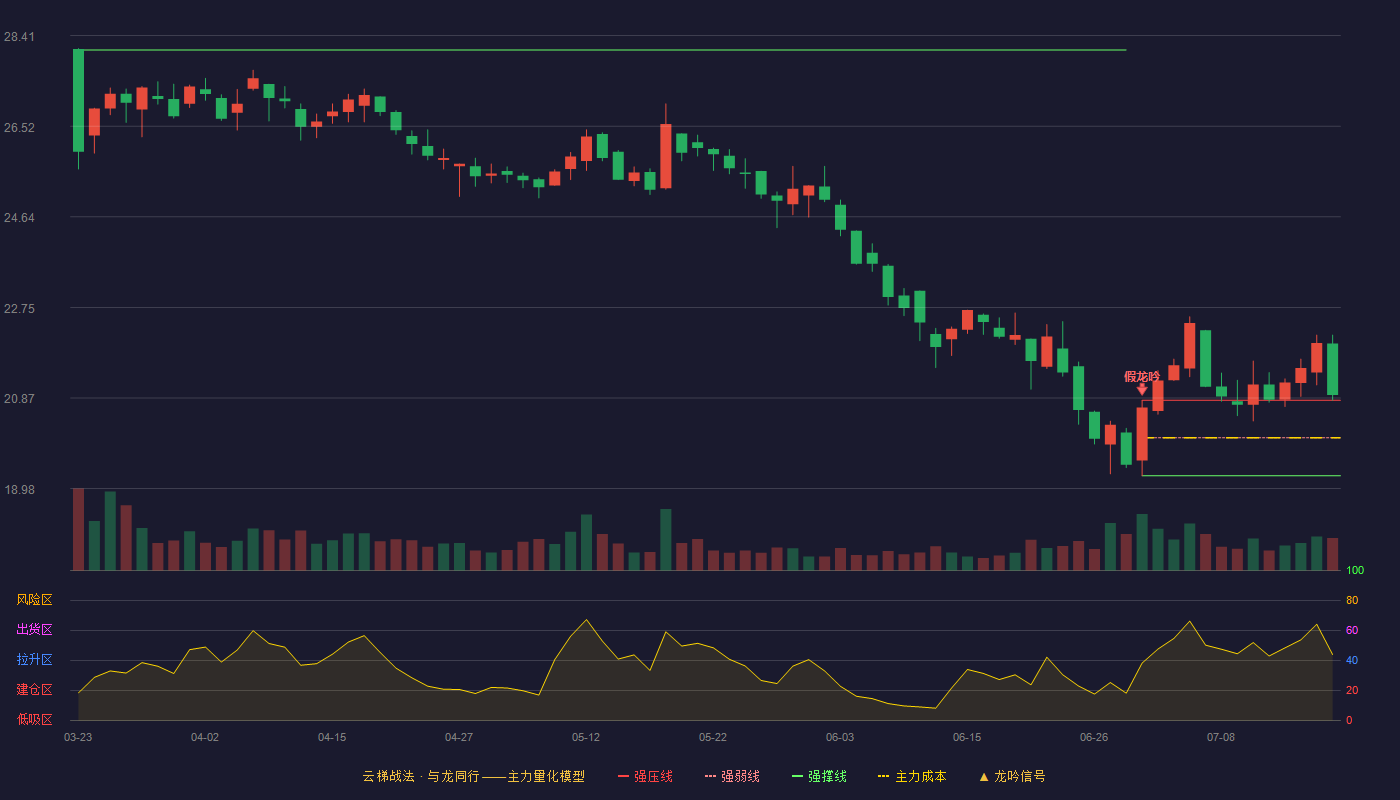Click the first volume bar on left
The width and height of the screenshot is (1400, 800).
(x=78, y=529)
